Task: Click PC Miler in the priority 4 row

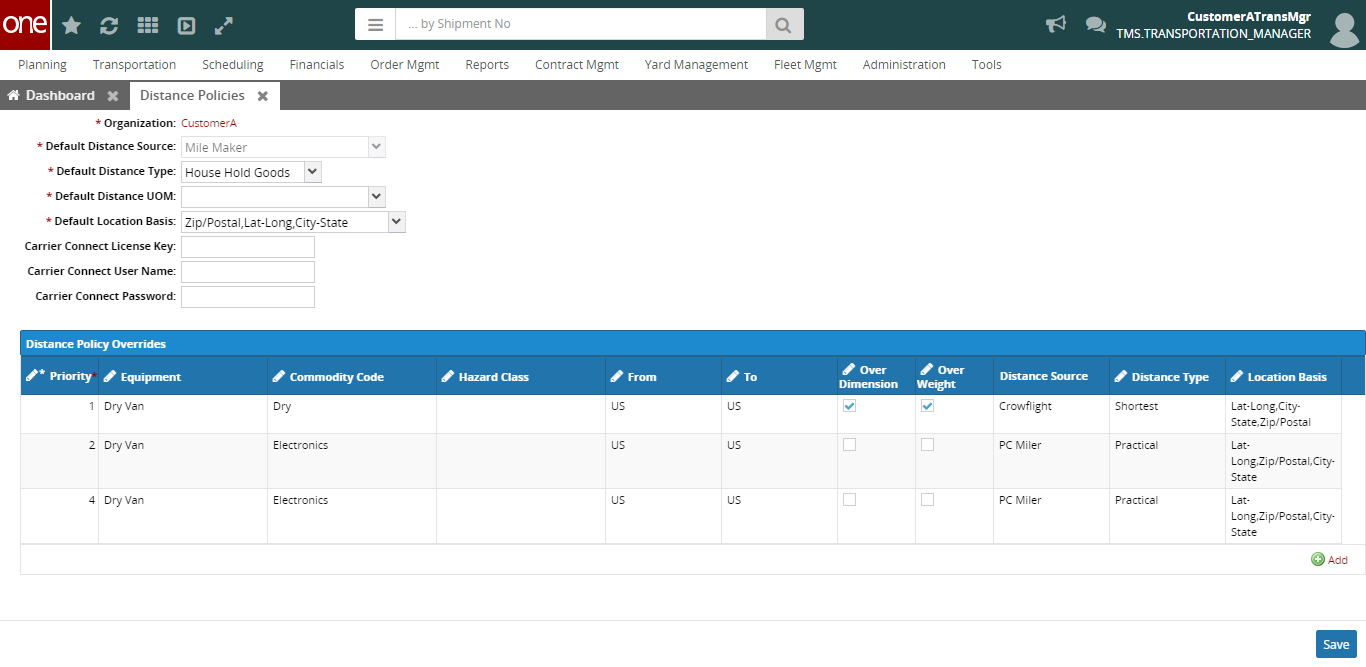Action: pyautogui.click(x=1020, y=500)
